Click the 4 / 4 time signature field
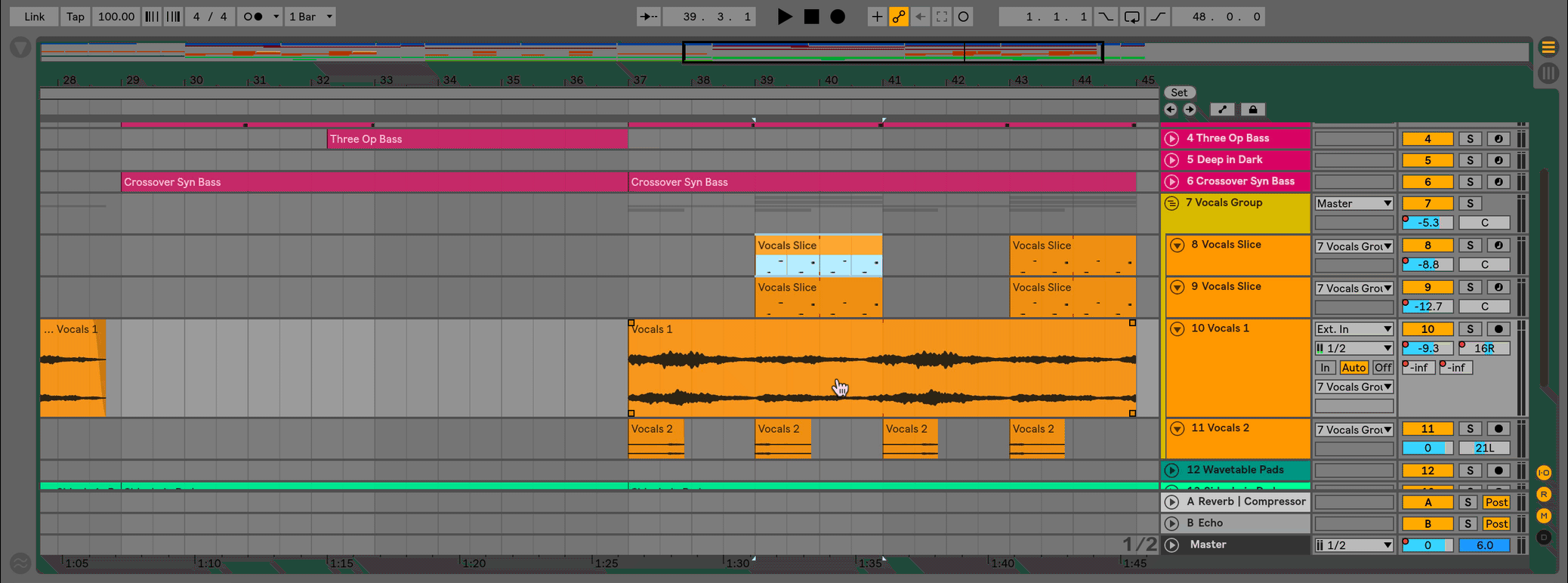Viewport: 1568px width, 583px height. [210, 17]
